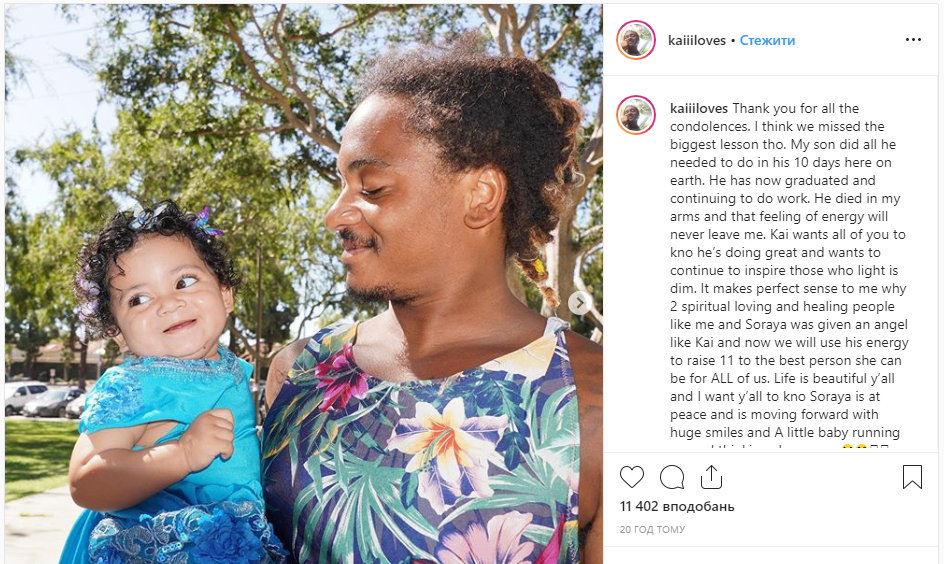This screenshot has height=564, width=944.
Task: Click the kaiiiloves avatar beside the caption
Action: [x=636, y=115]
